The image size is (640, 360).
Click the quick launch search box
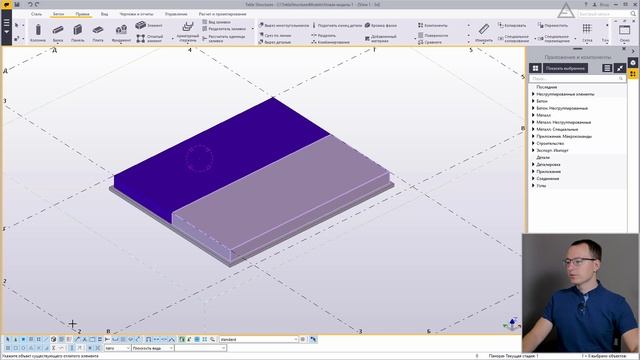pyautogui.click(x=607, y=14)
